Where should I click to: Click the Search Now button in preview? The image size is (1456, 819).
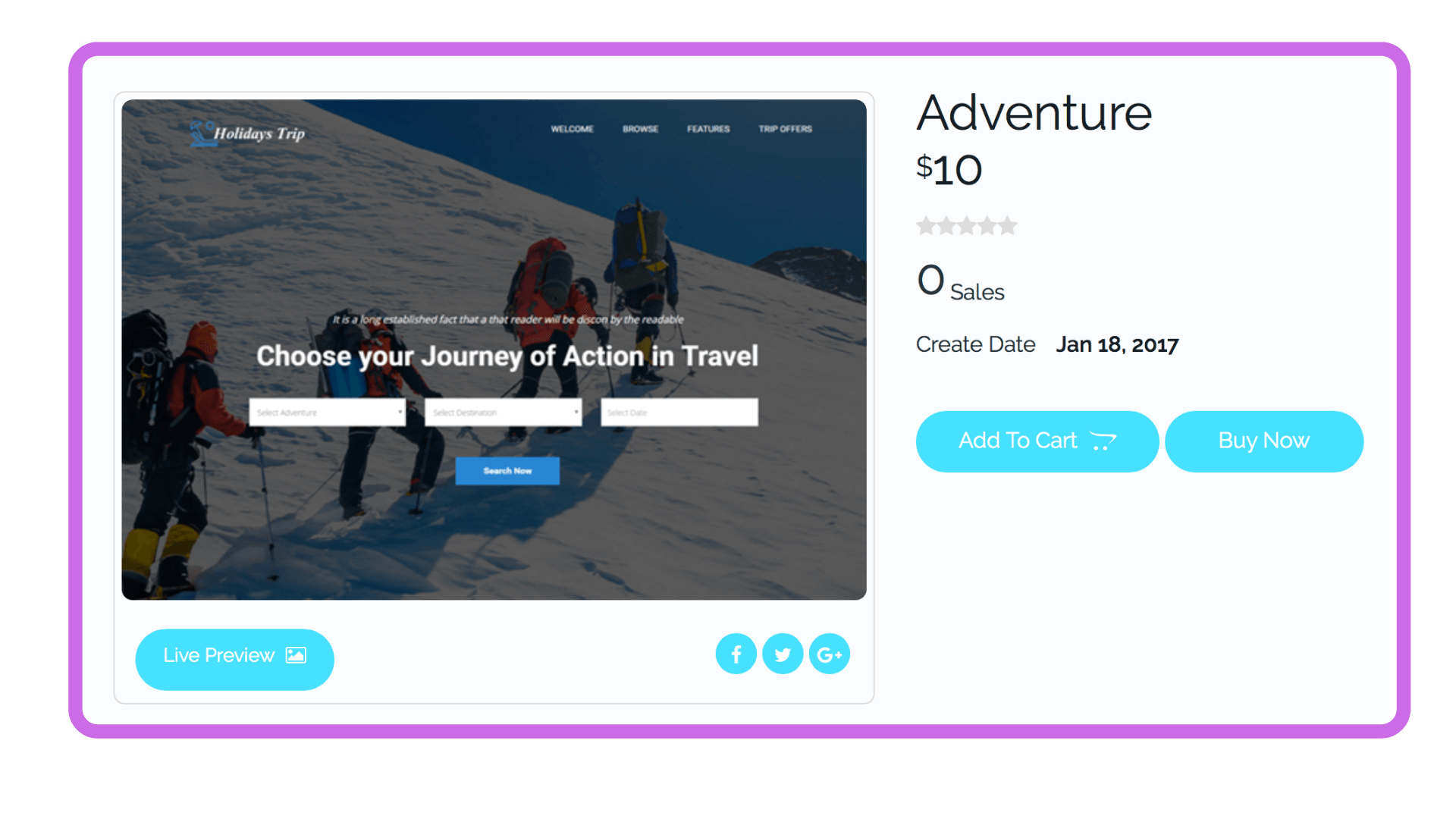tap(507, 471)
